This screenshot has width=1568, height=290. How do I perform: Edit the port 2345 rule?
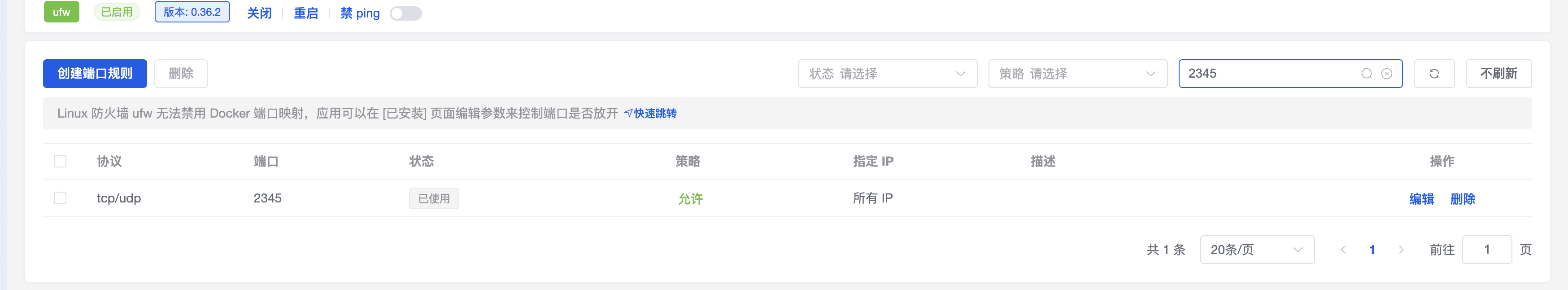[x=1421, y=198]
